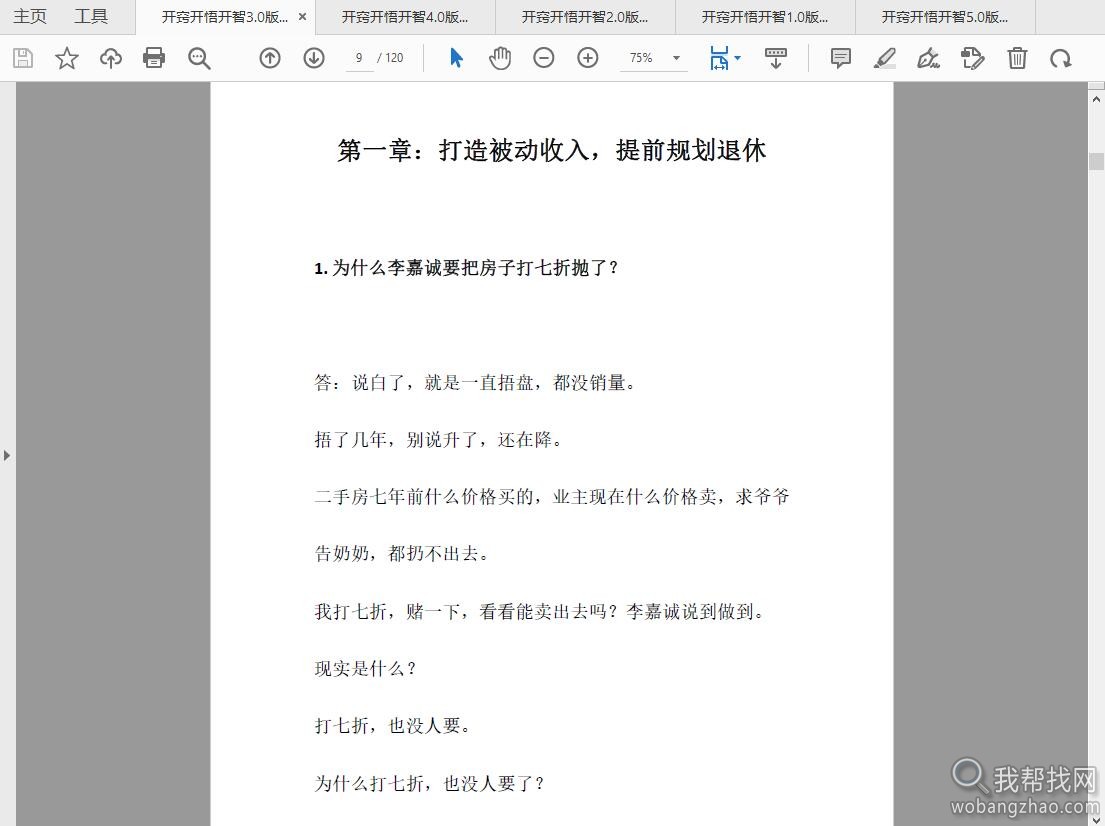Click scrollbar up arrow
Viewport: 1105px width, 826px height.
click(x=1096, y=100)
